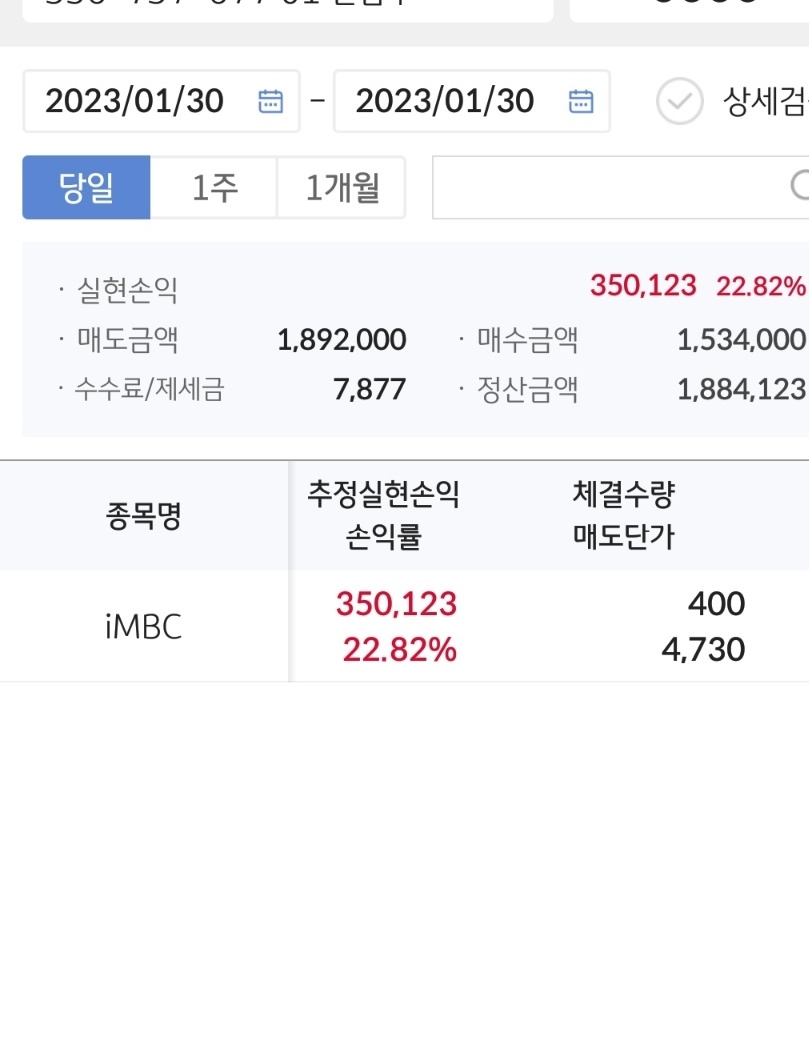The image size is (809, 1061).
Task: Click the 체결수량 column header
Action: coord(624,494)
